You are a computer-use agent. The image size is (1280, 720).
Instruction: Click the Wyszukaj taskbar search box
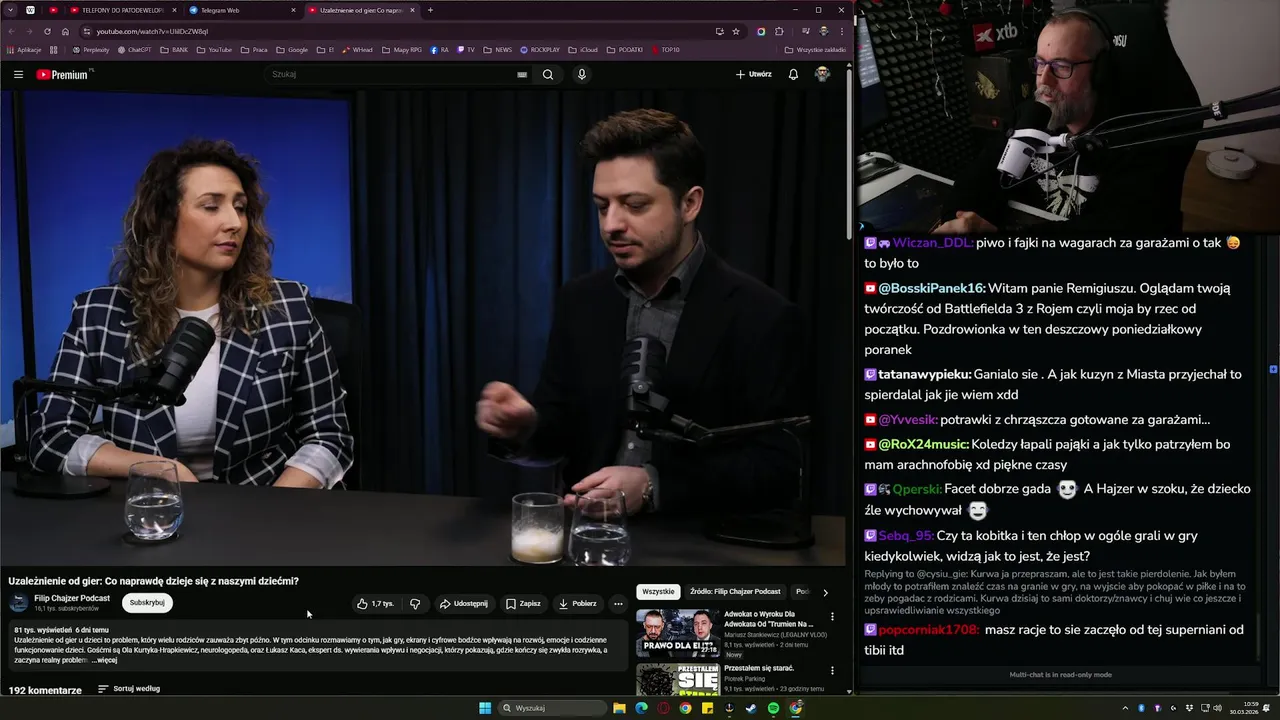pyautogui.click(x=552, y=708)
